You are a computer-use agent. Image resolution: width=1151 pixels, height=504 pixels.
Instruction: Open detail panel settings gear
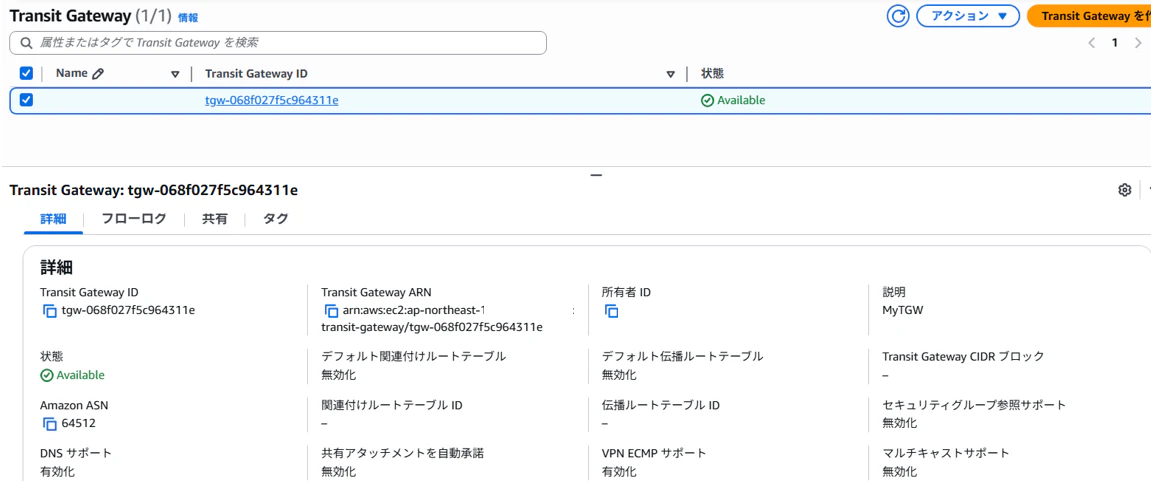click(1124, 190)
